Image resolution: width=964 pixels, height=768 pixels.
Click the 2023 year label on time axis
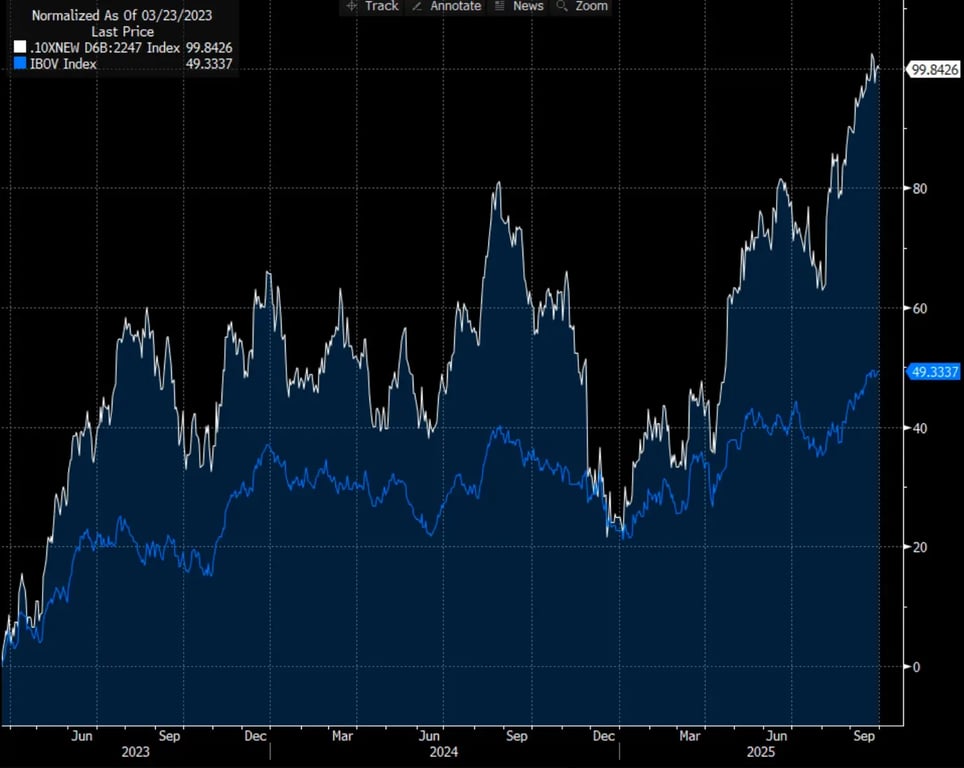point(136,751)
